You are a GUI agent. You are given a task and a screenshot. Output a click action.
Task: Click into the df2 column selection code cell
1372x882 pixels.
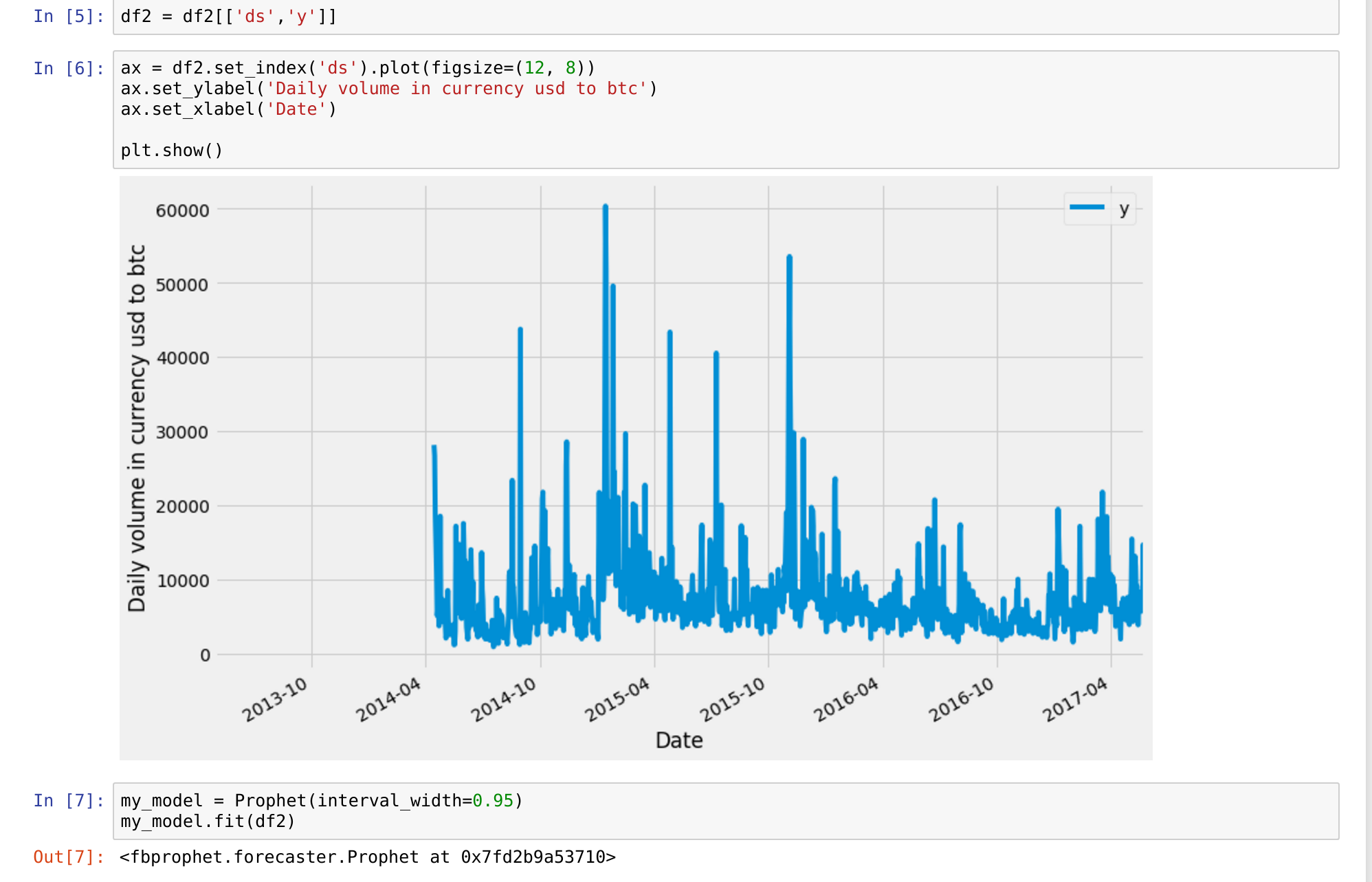click(x=228, y=16)
